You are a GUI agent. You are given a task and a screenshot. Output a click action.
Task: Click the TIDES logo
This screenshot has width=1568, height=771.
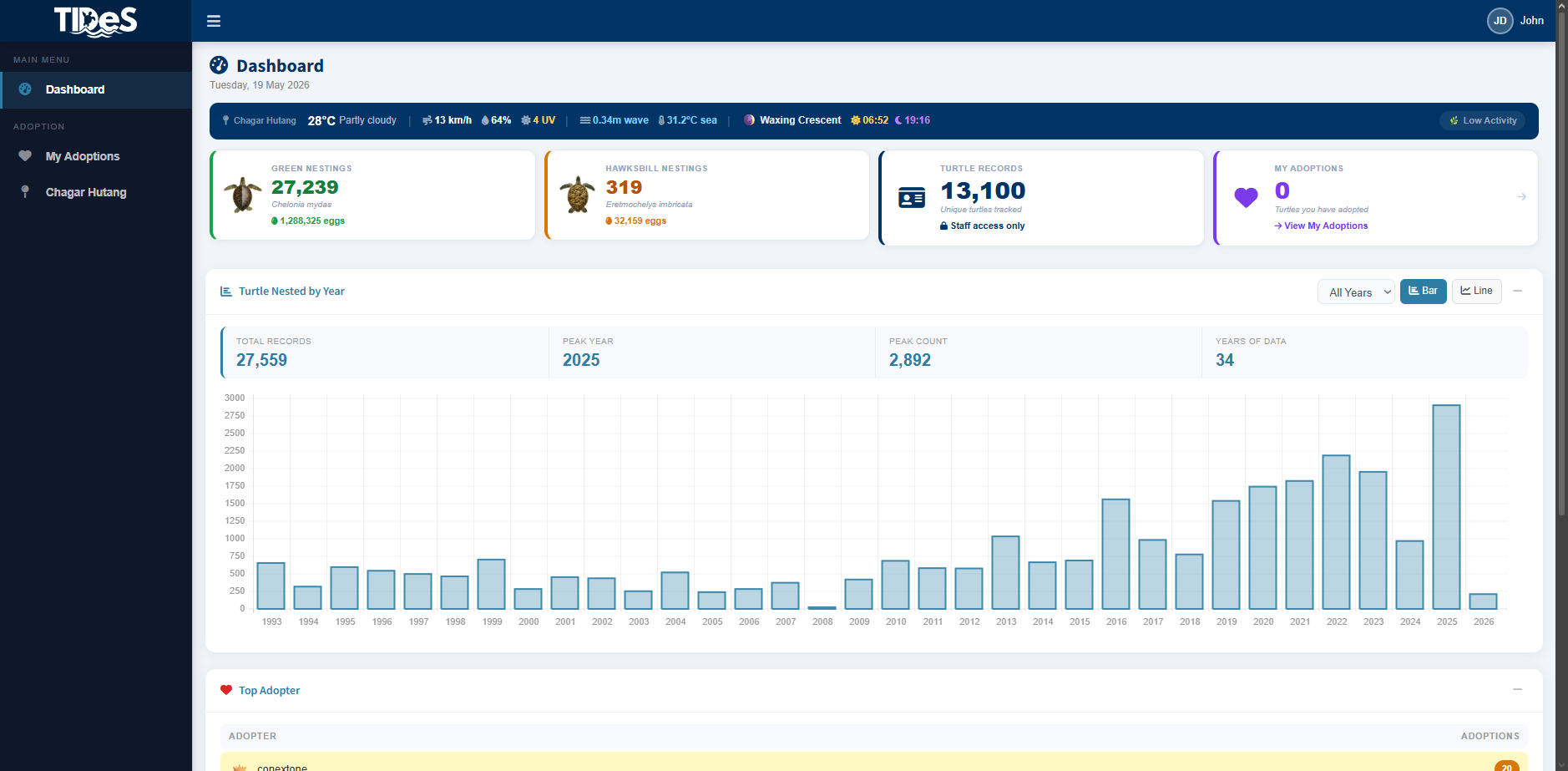(x=96, y=21)
